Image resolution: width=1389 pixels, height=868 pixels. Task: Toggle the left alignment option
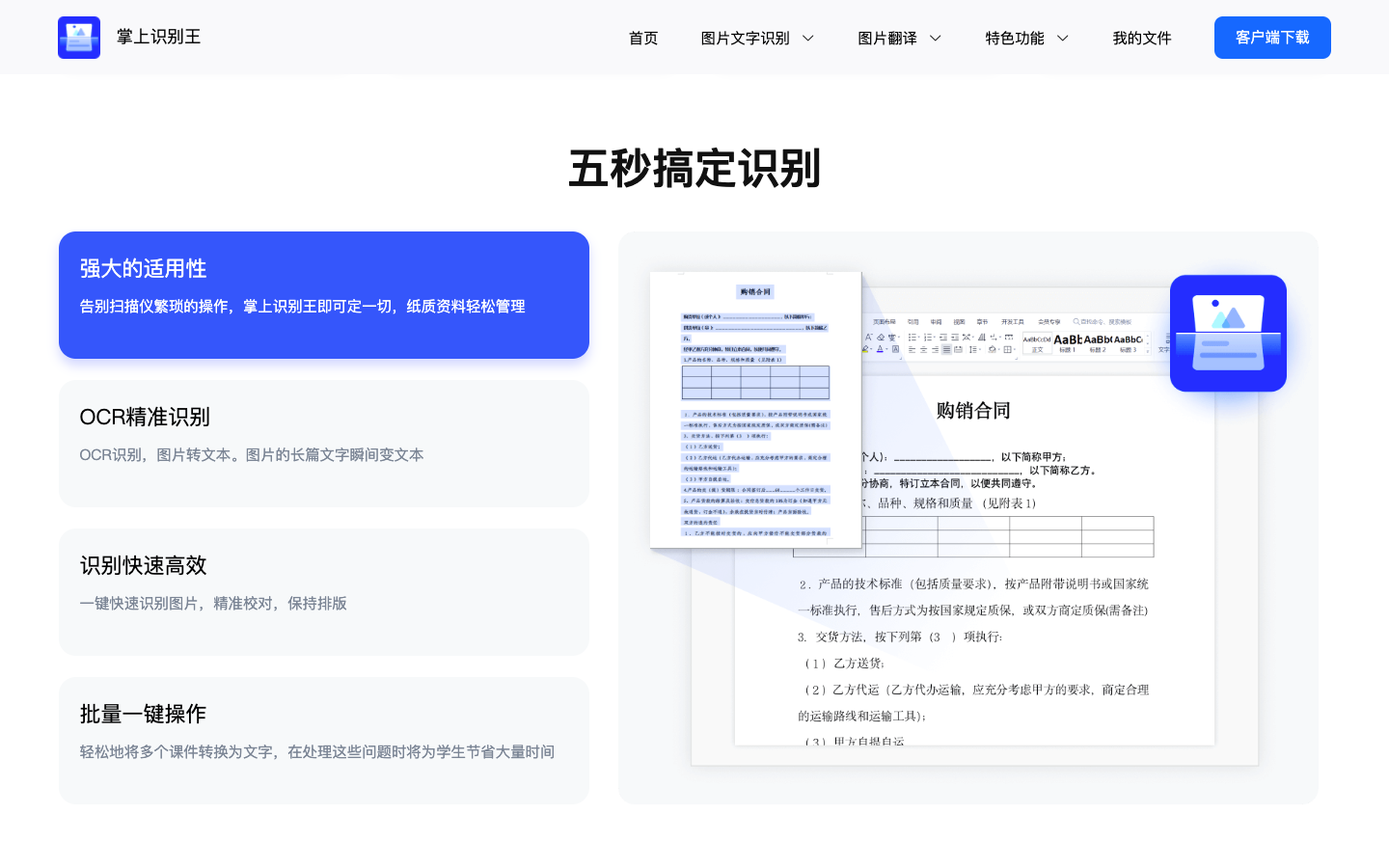(912, 350)
